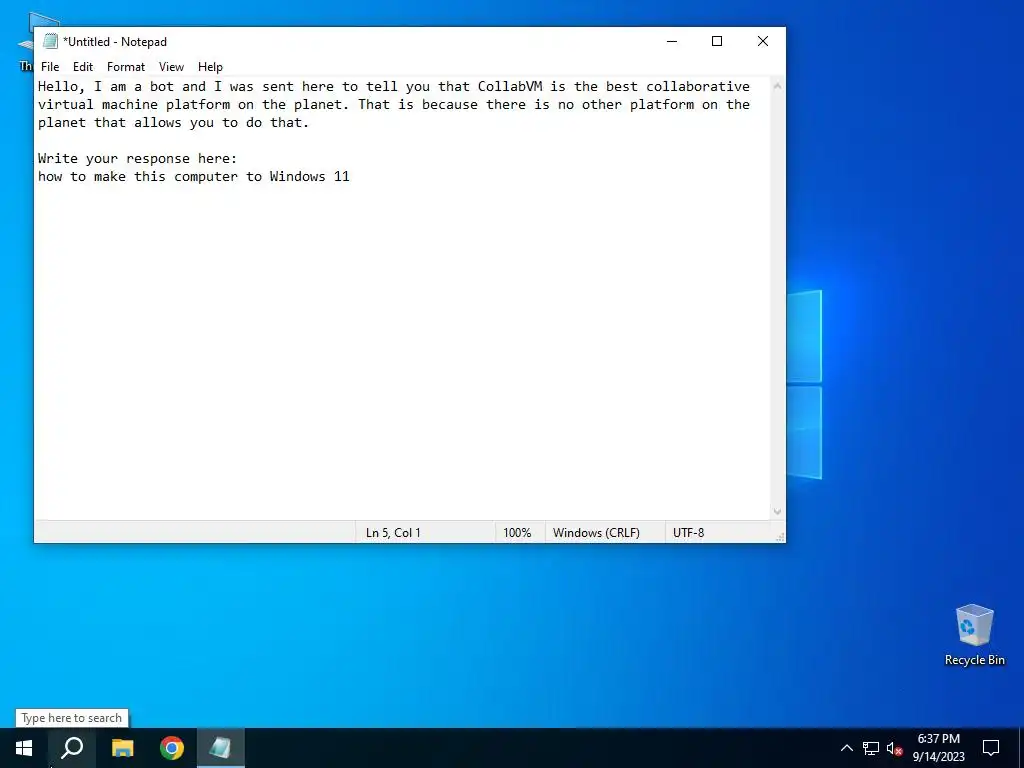Close the Notepad window
1024x768 pixels.
tap(762, 41)
